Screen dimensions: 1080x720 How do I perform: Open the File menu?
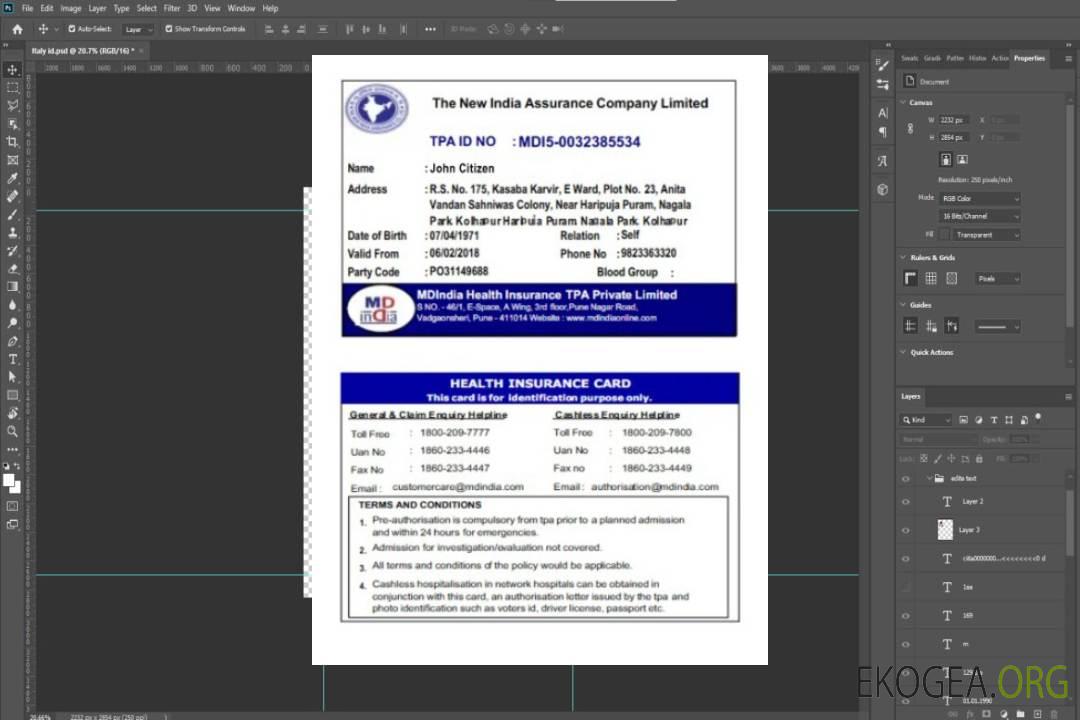click(28, 8)
